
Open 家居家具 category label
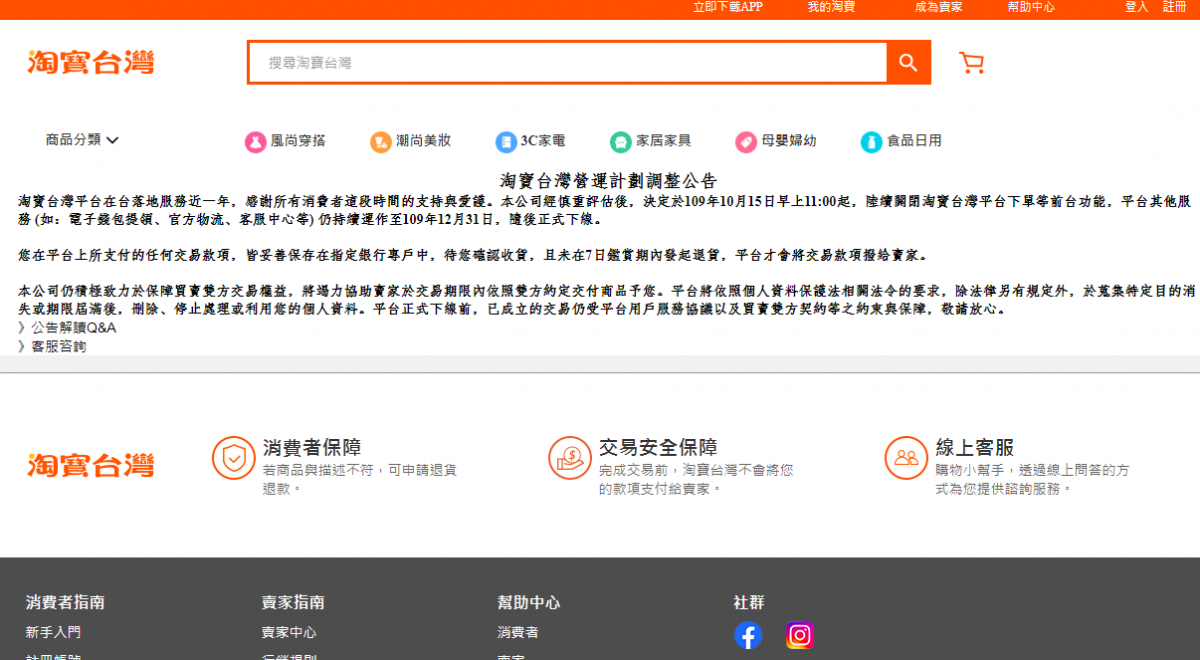pos(664,141)
